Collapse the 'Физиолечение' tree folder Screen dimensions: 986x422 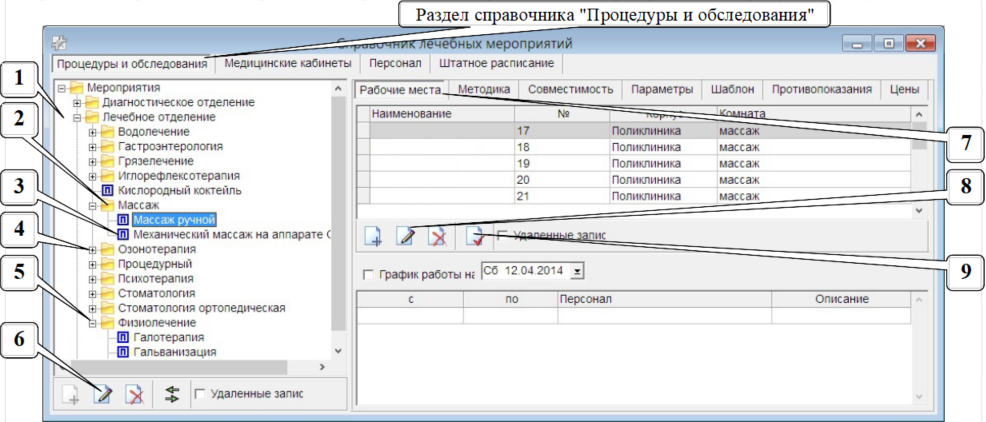pos(93,323)
